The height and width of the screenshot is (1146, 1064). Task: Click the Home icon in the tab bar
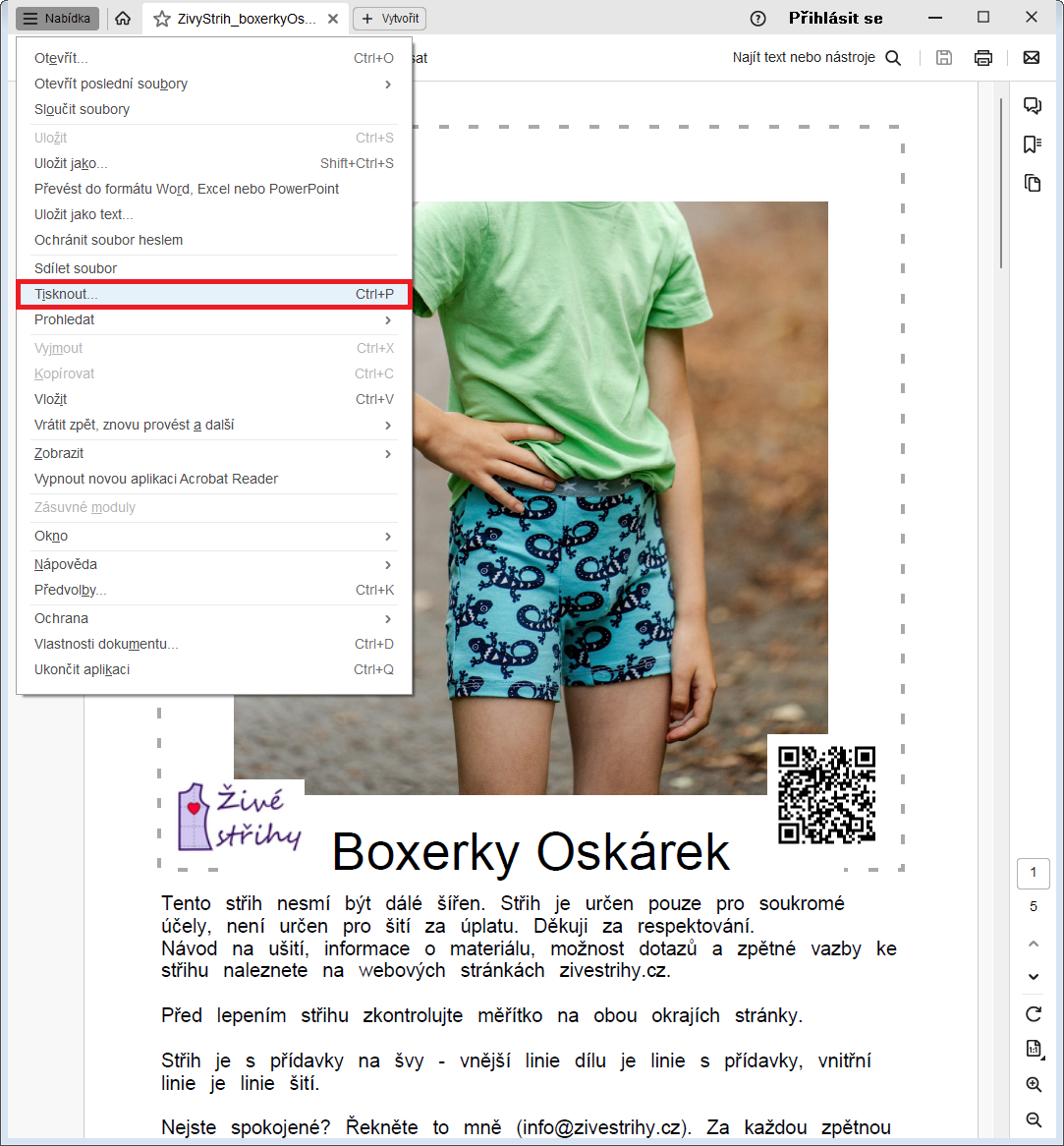(123, 19)
